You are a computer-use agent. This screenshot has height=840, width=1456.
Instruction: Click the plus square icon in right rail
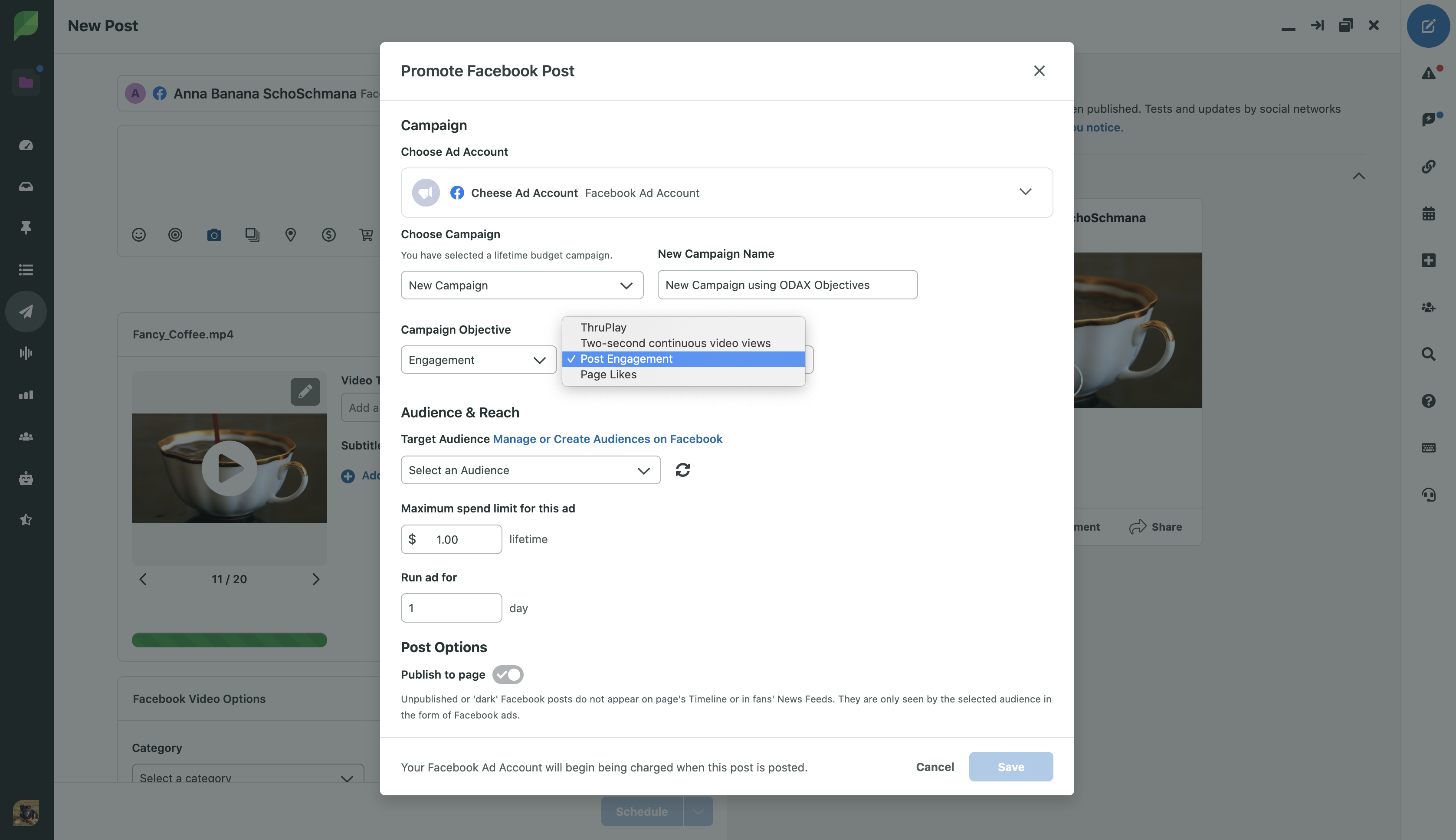[x=1428, y=260]
